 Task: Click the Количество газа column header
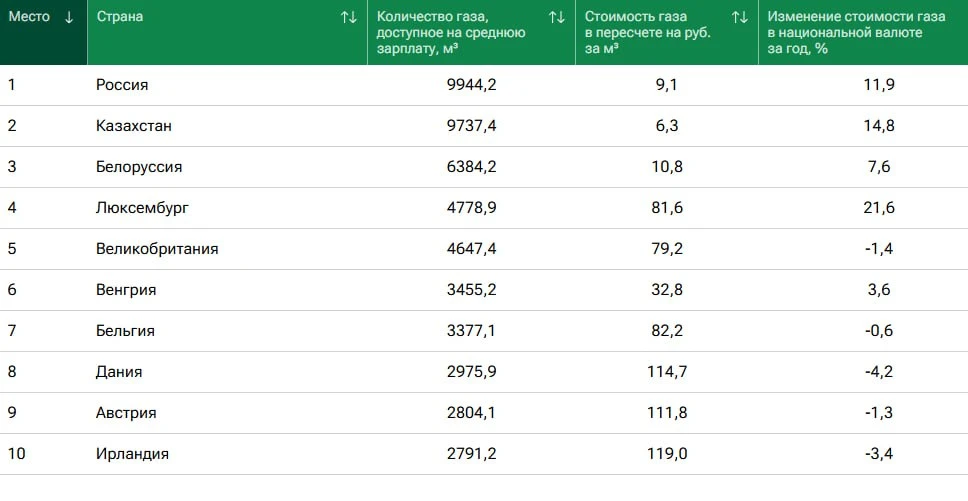(x=451, y=33)
